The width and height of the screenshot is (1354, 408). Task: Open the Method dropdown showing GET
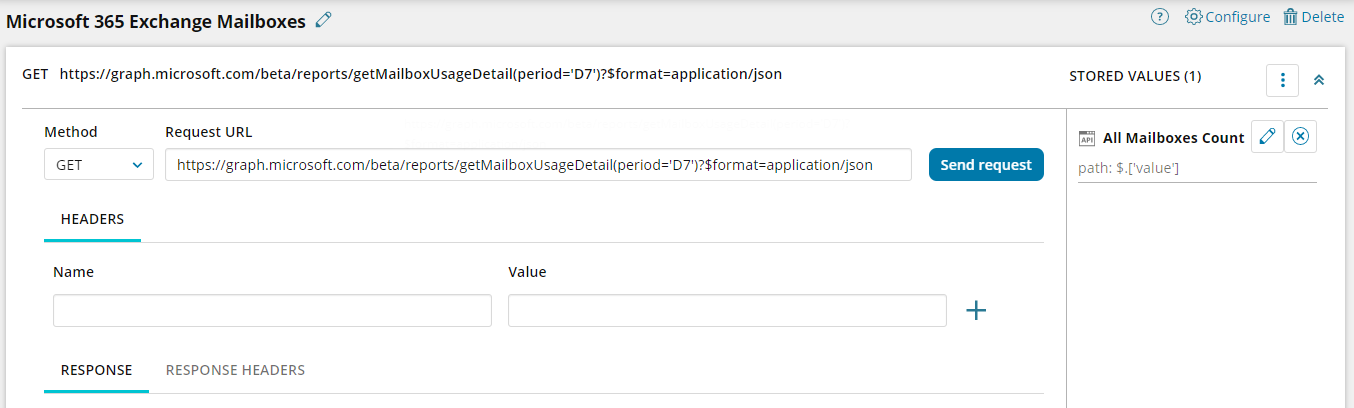point(99,165)
